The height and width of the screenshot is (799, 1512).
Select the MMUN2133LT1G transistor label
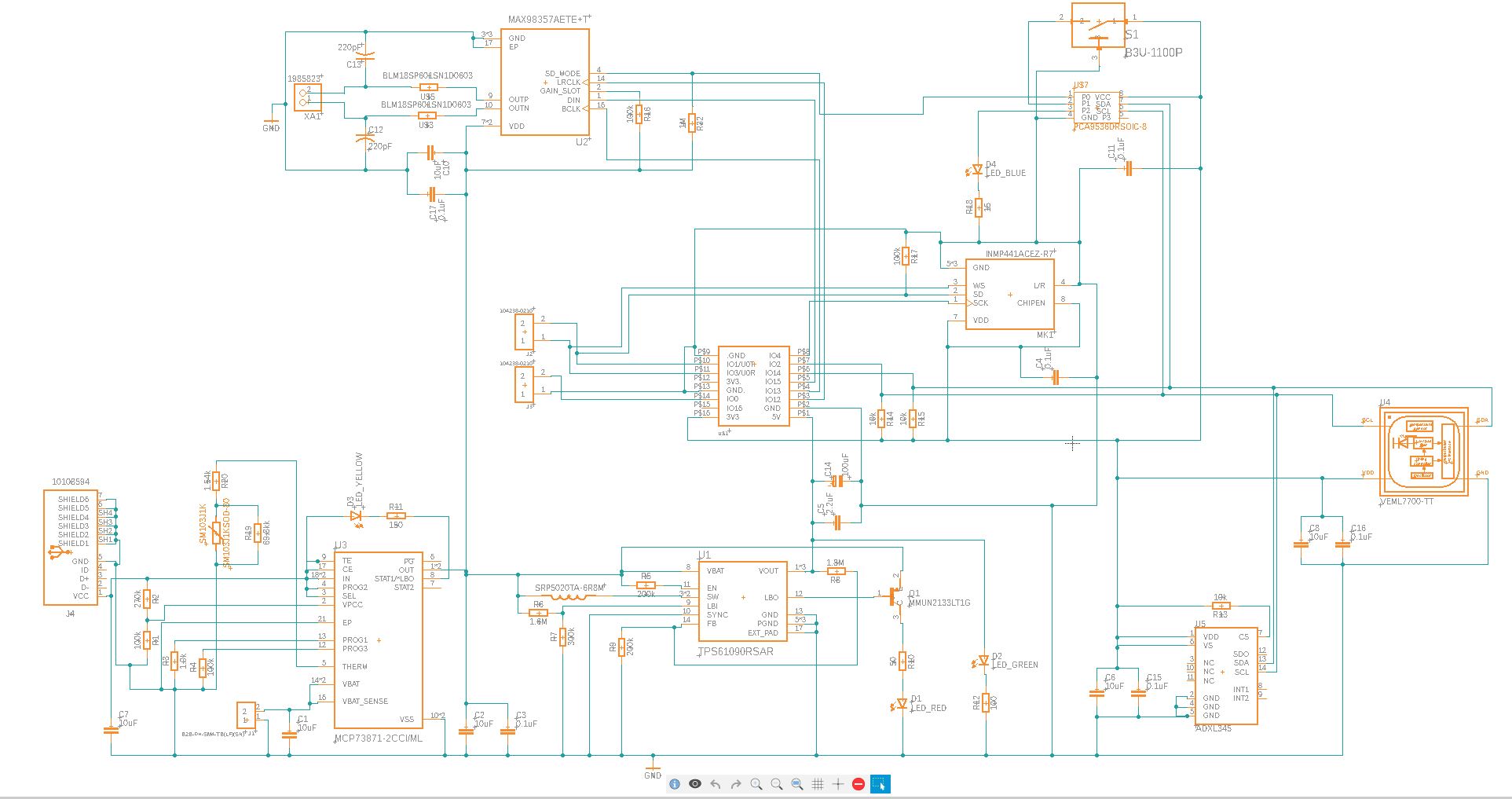[939, 603]
